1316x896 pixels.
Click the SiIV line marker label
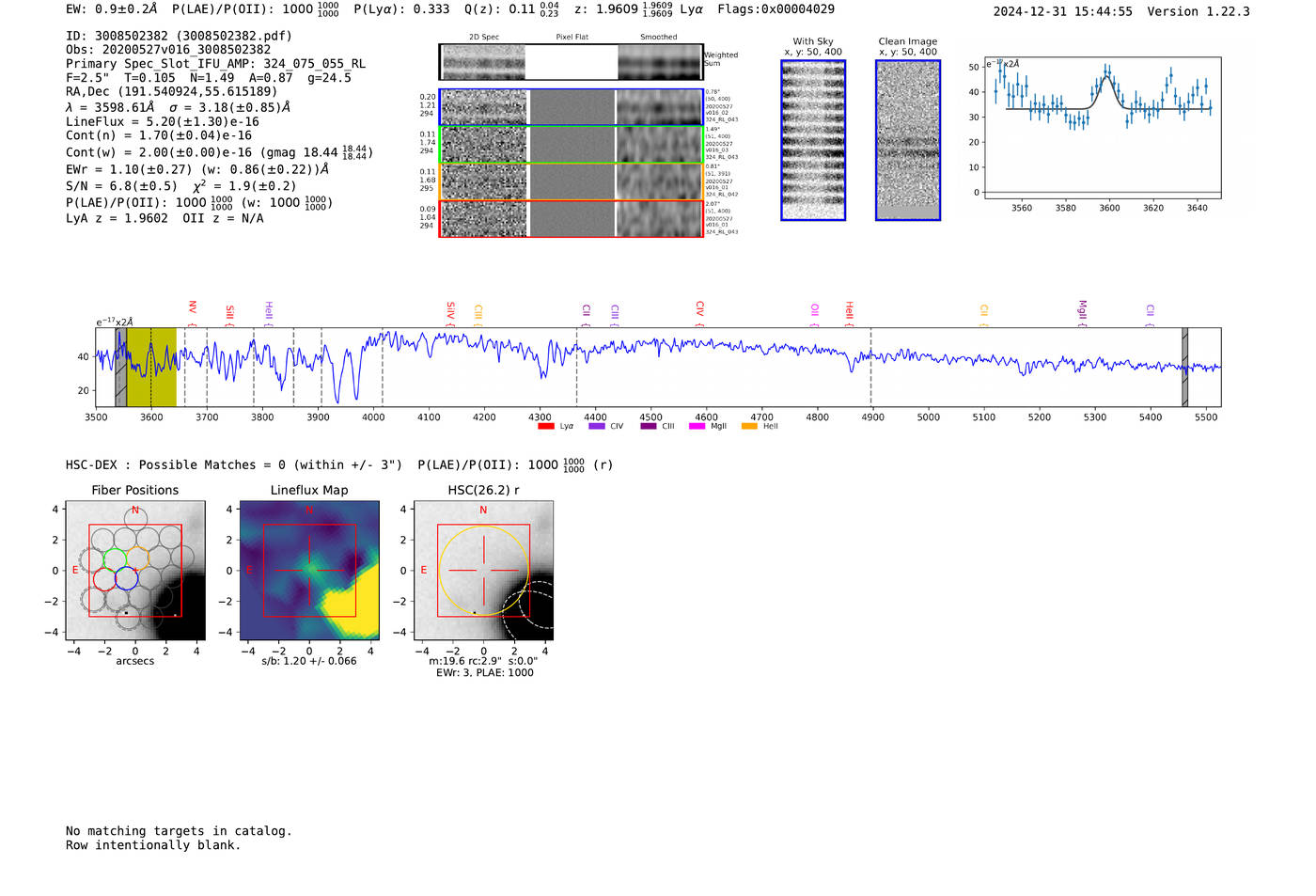point(451,310)
